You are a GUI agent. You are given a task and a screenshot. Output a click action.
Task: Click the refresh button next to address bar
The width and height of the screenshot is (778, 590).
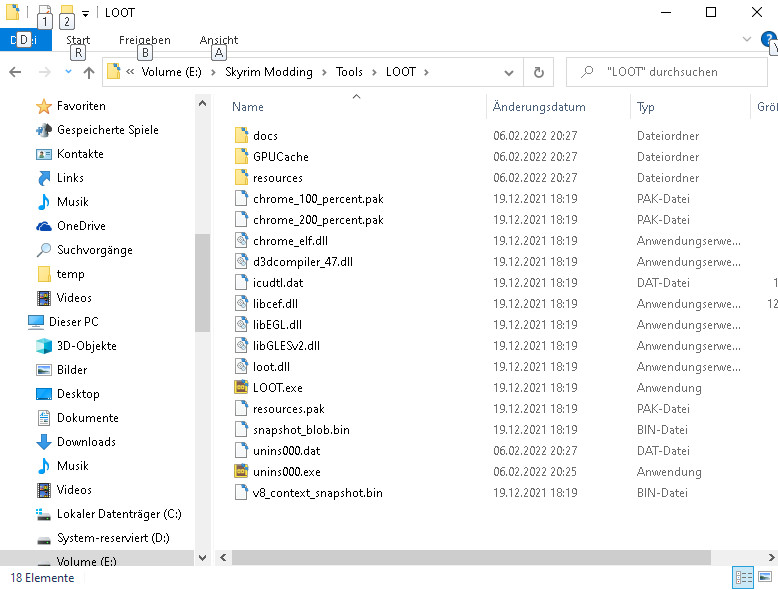pos(539,72)
